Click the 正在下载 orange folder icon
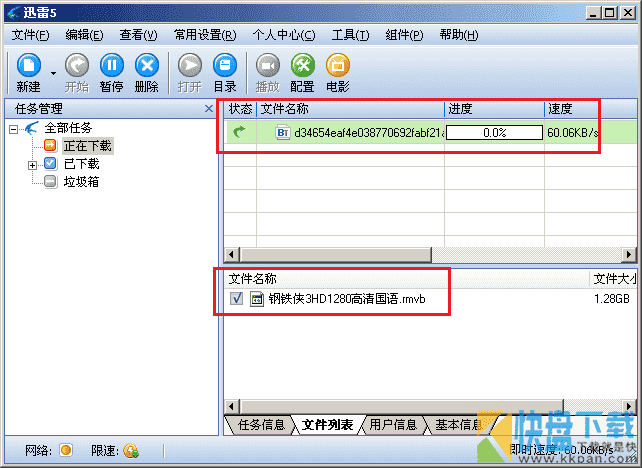Image resolution: width=642 pixels, height=468 pixels. coord(50,145)
